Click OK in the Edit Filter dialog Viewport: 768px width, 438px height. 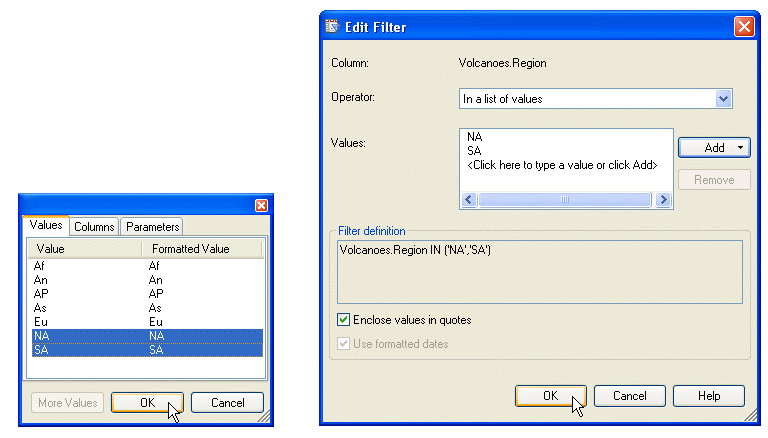click(x=550, y=396)
